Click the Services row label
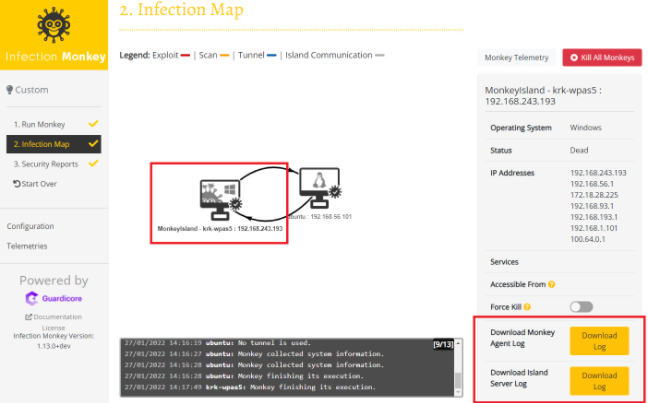The image size is (648, 403). click(x=504, y=262)
